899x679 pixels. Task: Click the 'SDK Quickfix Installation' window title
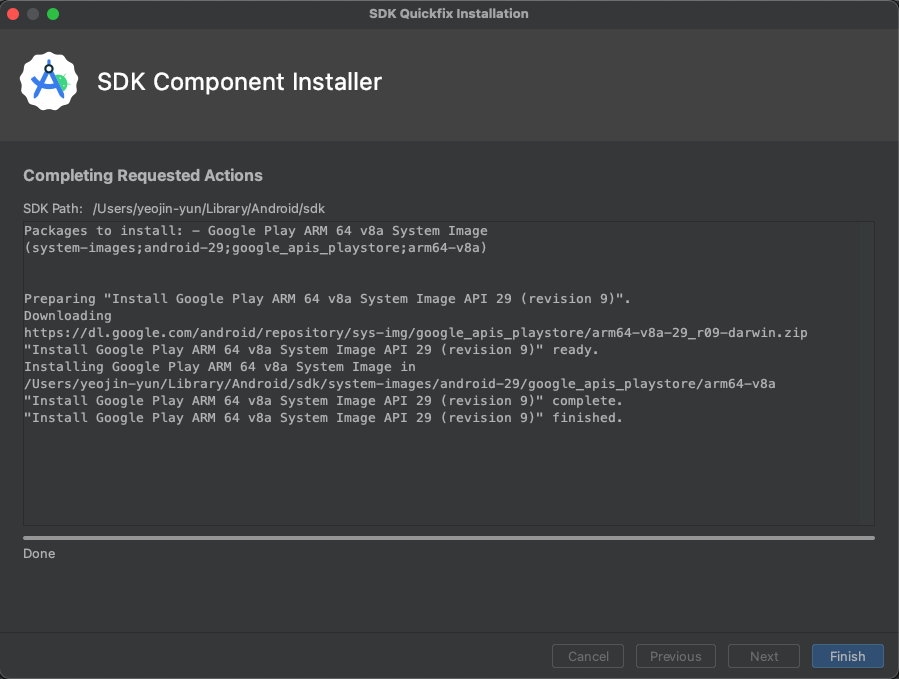point(449,14)
